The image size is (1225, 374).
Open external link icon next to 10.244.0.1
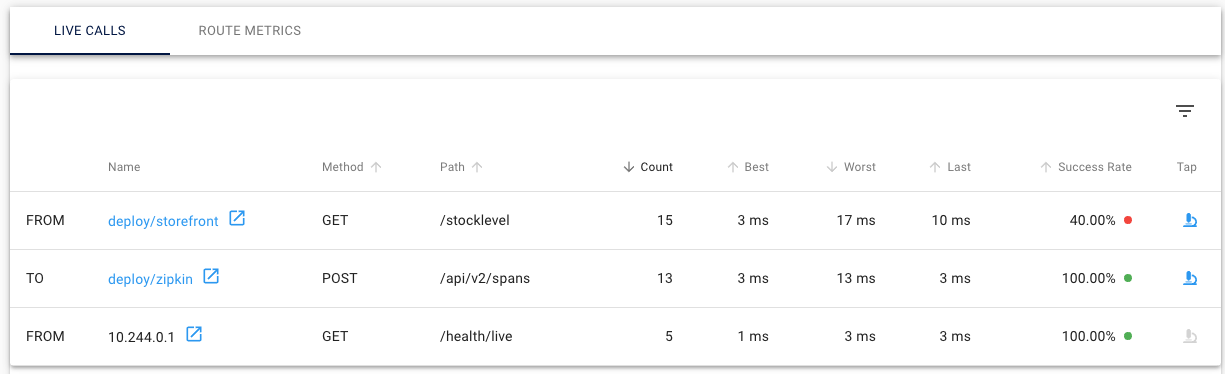194,335
